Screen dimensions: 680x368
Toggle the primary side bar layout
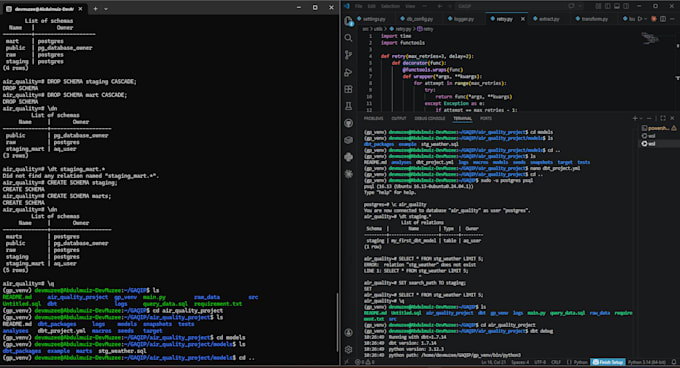click(608, 6)
